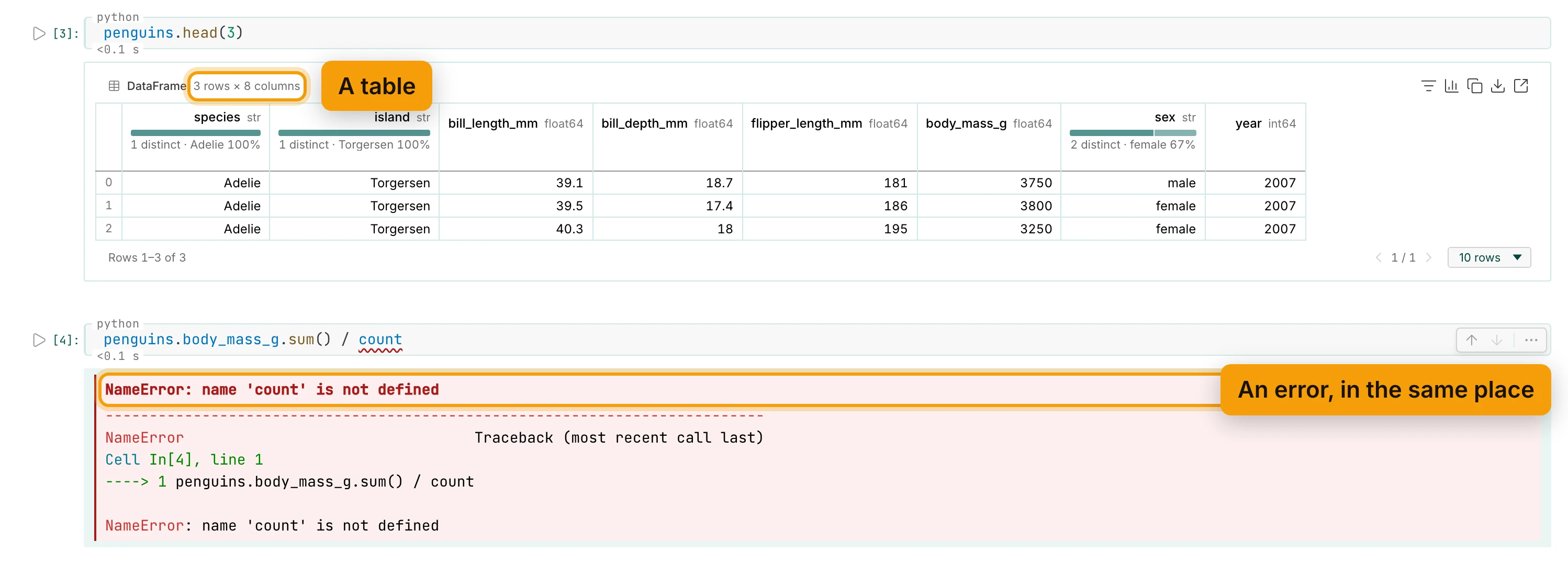
Task: Click the 'Rows 1–3 of 3' status text
Action: pos(147,257)
